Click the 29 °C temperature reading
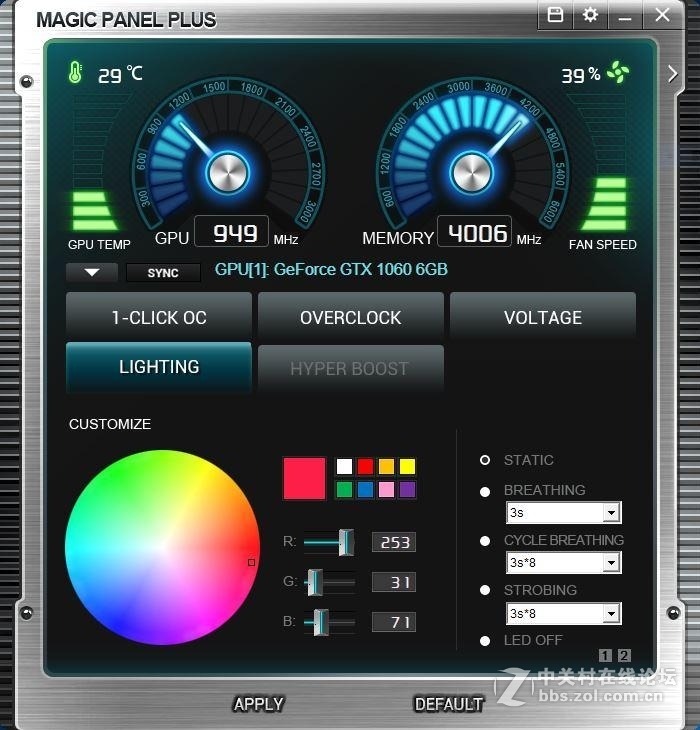700x730 pixels. (x=120, y=74)
